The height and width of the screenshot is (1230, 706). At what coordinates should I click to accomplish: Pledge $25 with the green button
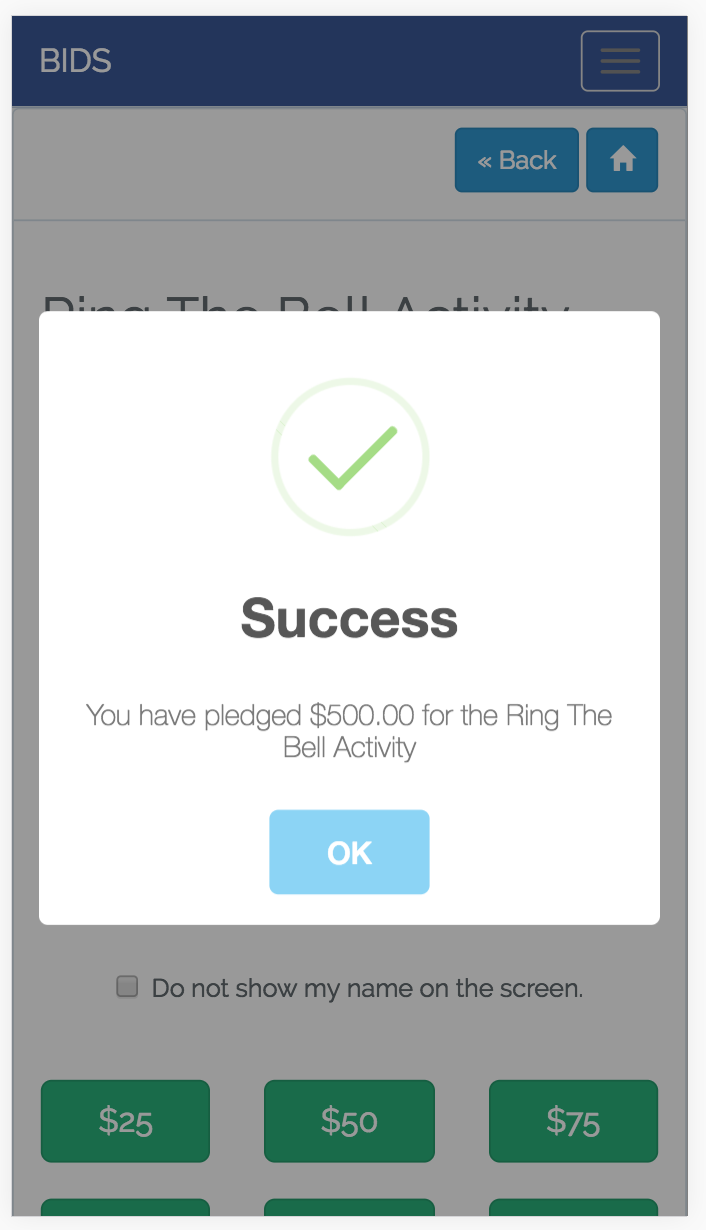click(x=125, y=1121)
